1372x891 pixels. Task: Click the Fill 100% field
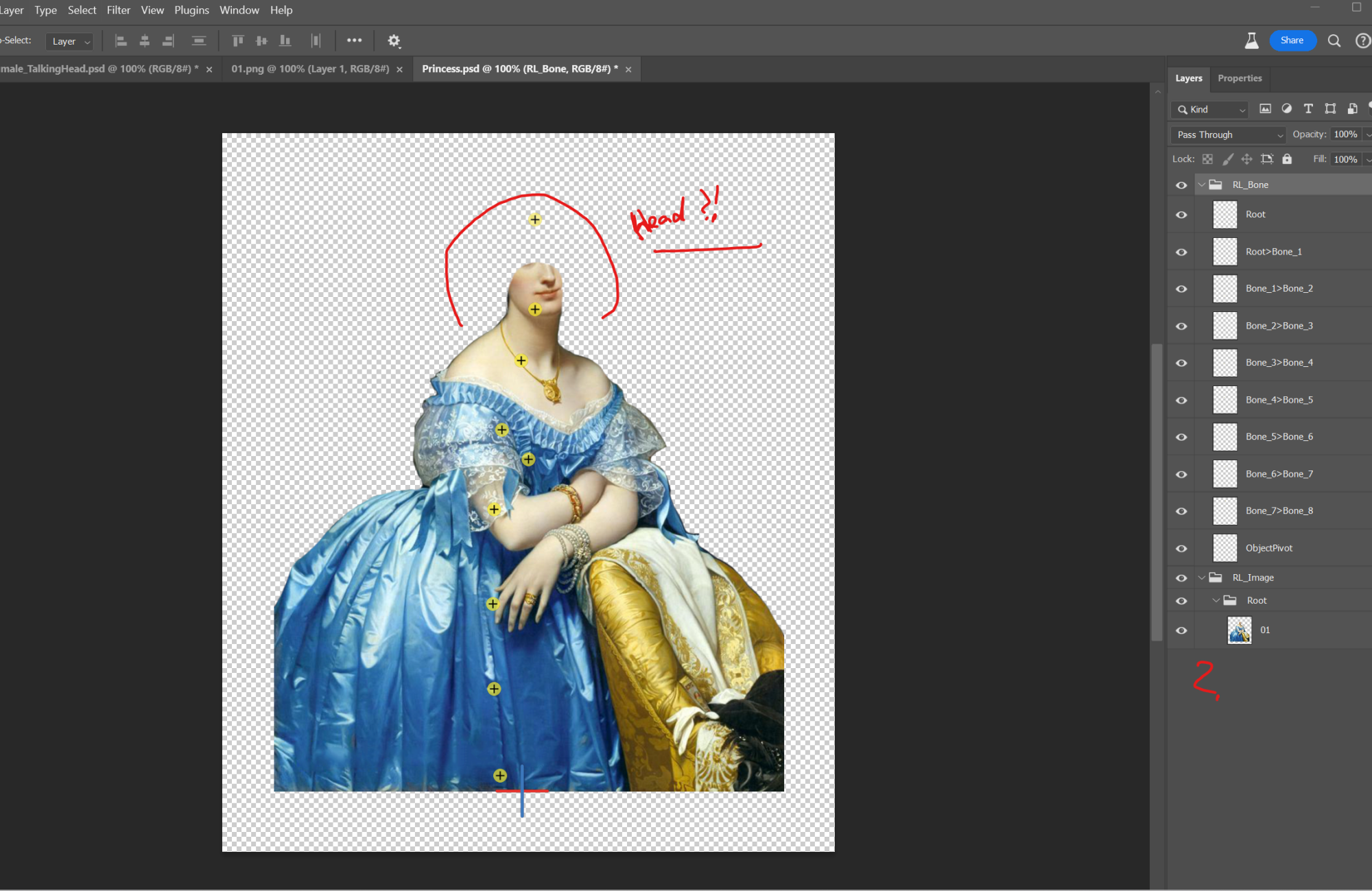[1345, 160]
